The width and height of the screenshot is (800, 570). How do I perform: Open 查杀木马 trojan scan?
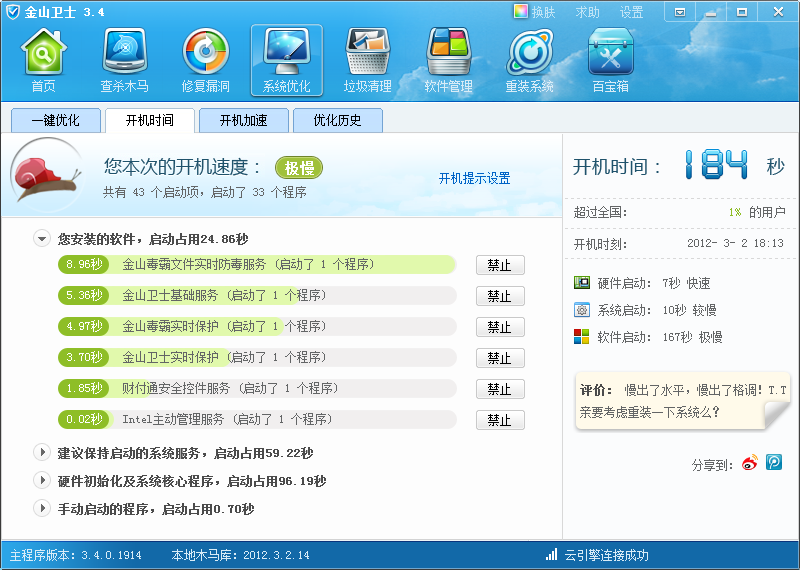point(124,60)
